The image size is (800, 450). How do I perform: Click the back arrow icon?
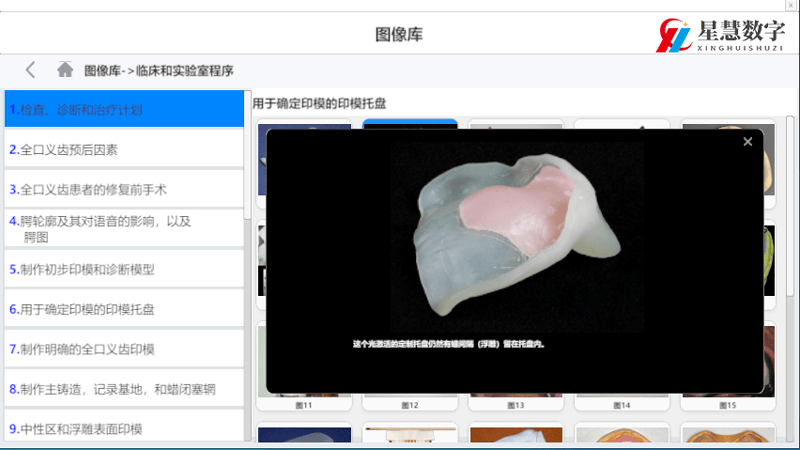coord(31,70)
